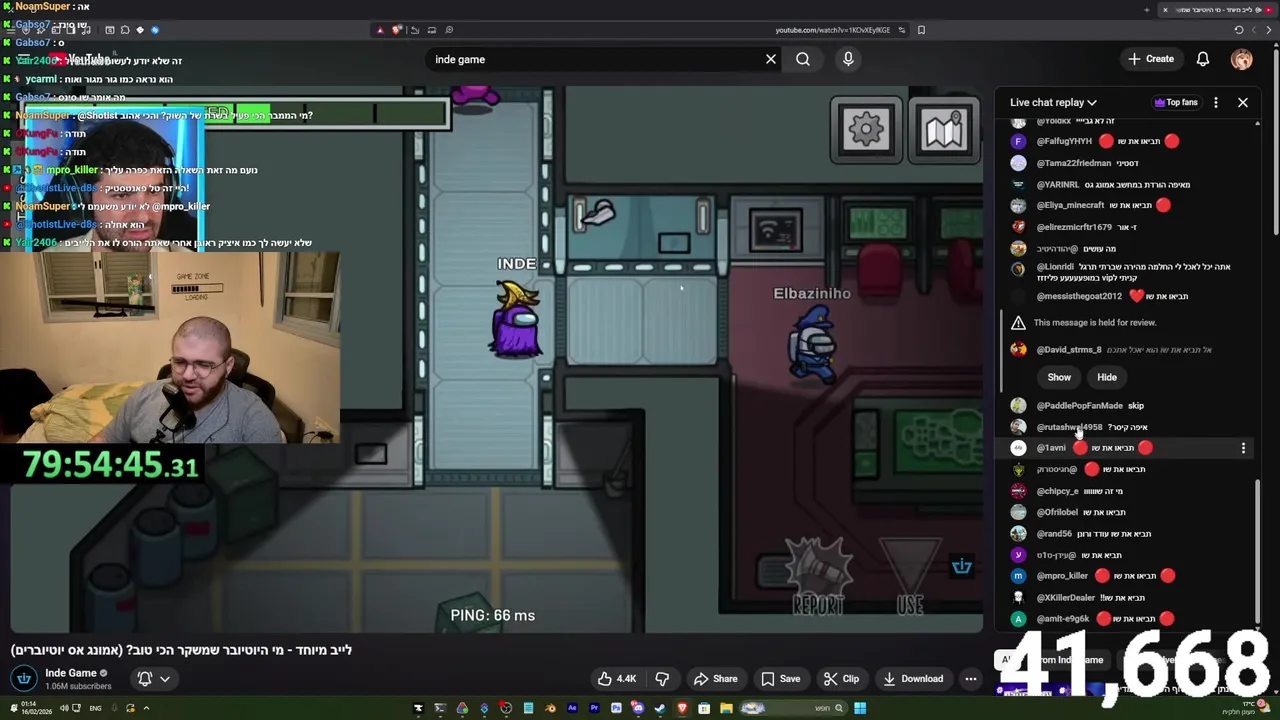
Task: Clear the YouTube search box text
Action: (x=771, y=59)
